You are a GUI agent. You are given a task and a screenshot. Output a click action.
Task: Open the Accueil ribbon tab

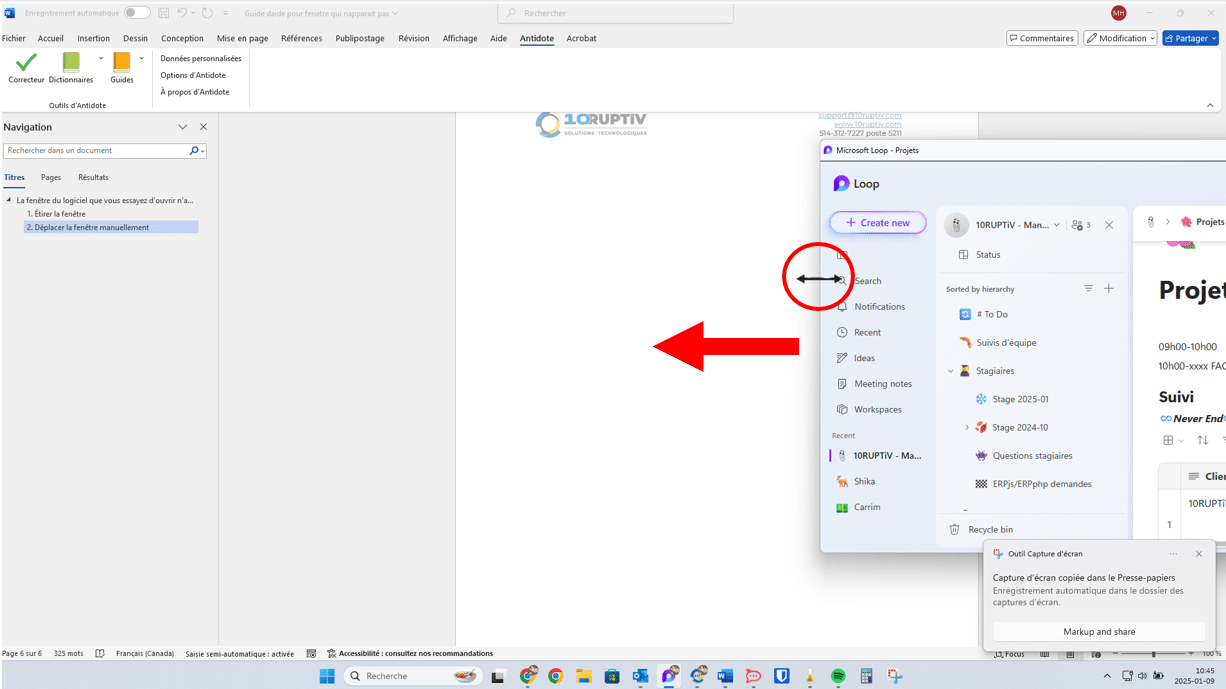point(50,38)
